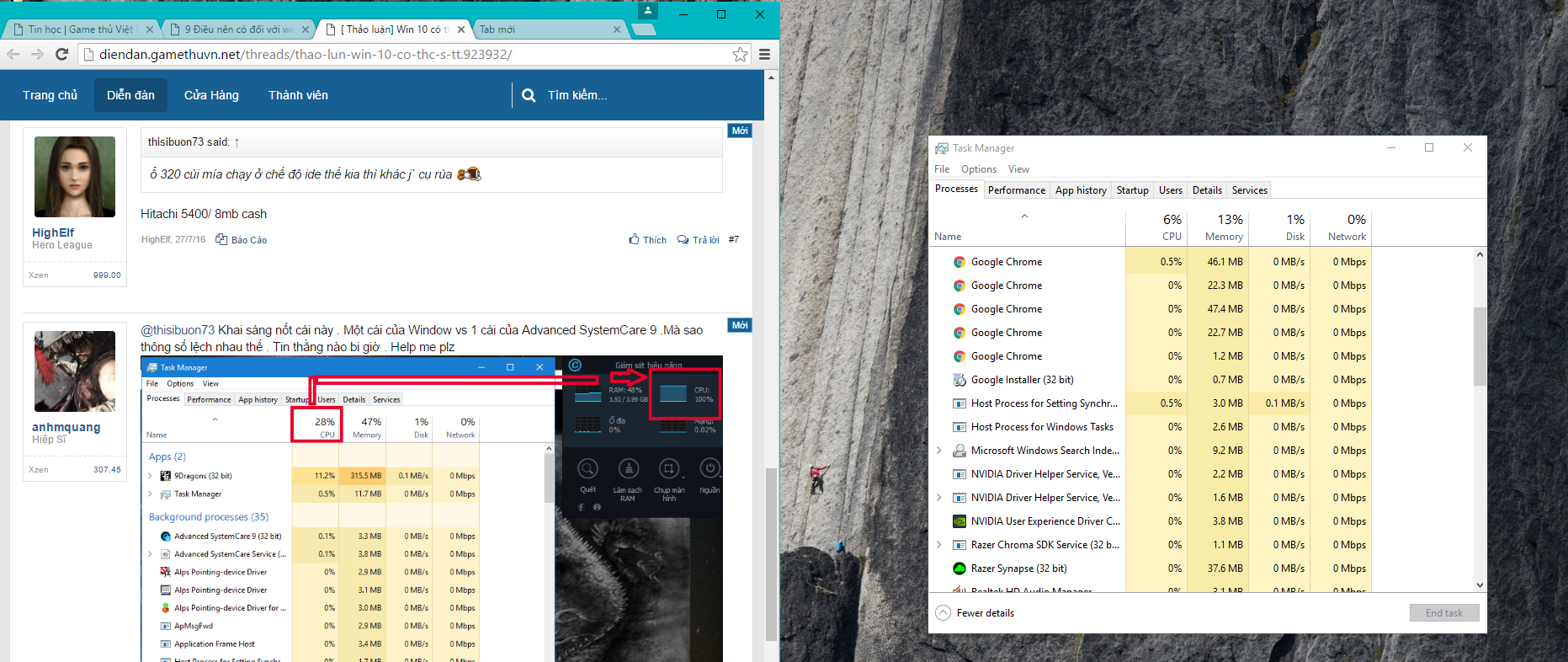Close the '9 Điều nên có đối với' tab
Image resolution: width=1568 pixels, height=662 pixels.
pos(306,29)
